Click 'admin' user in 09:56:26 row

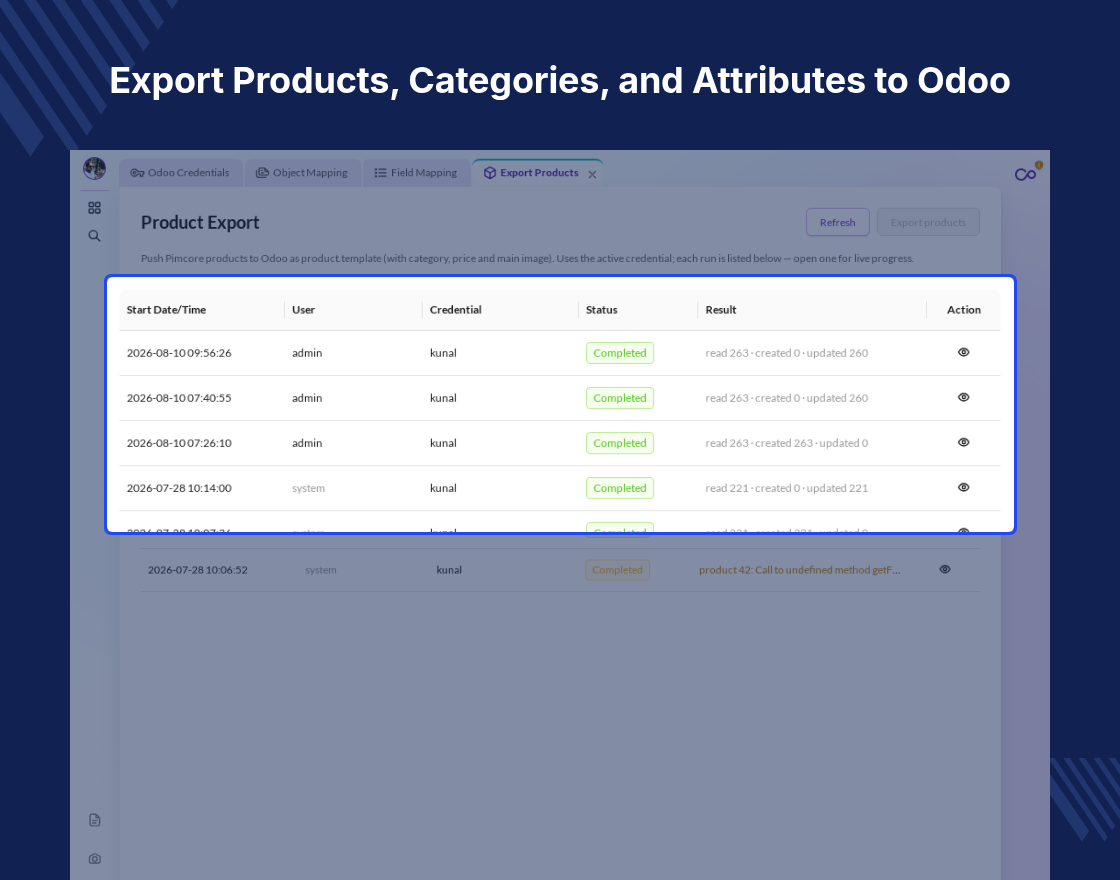click(307, 353)
